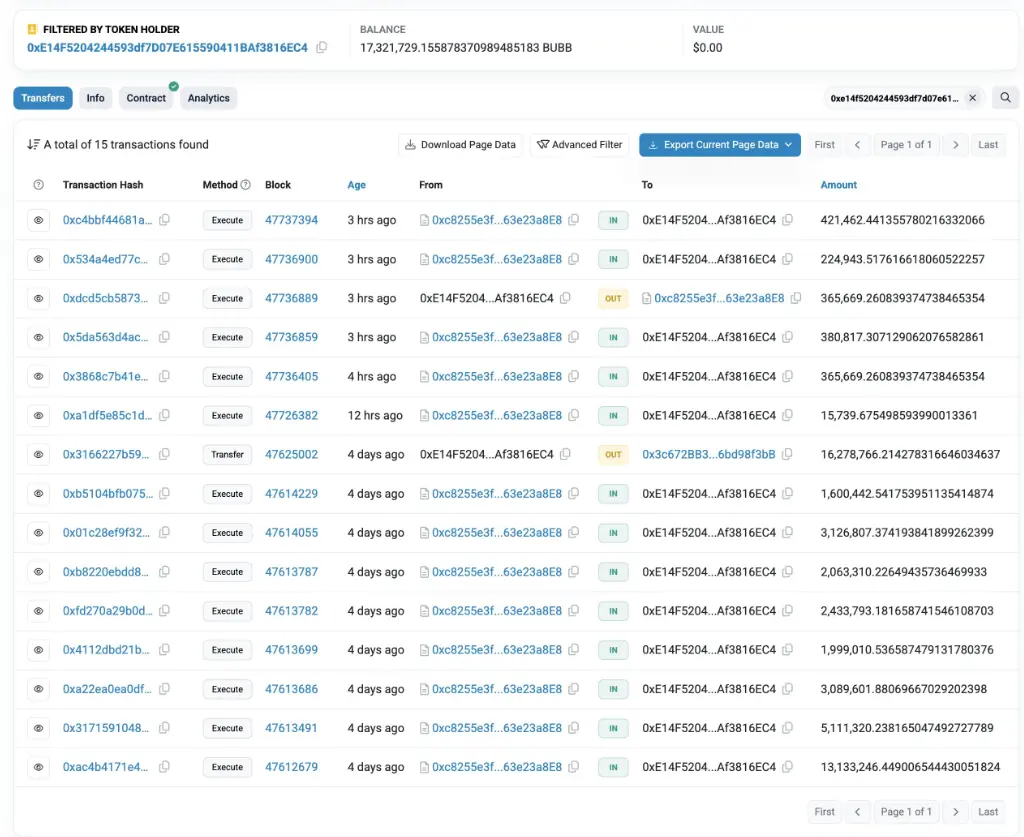Copy the From address in block 47736889 row

566,298
